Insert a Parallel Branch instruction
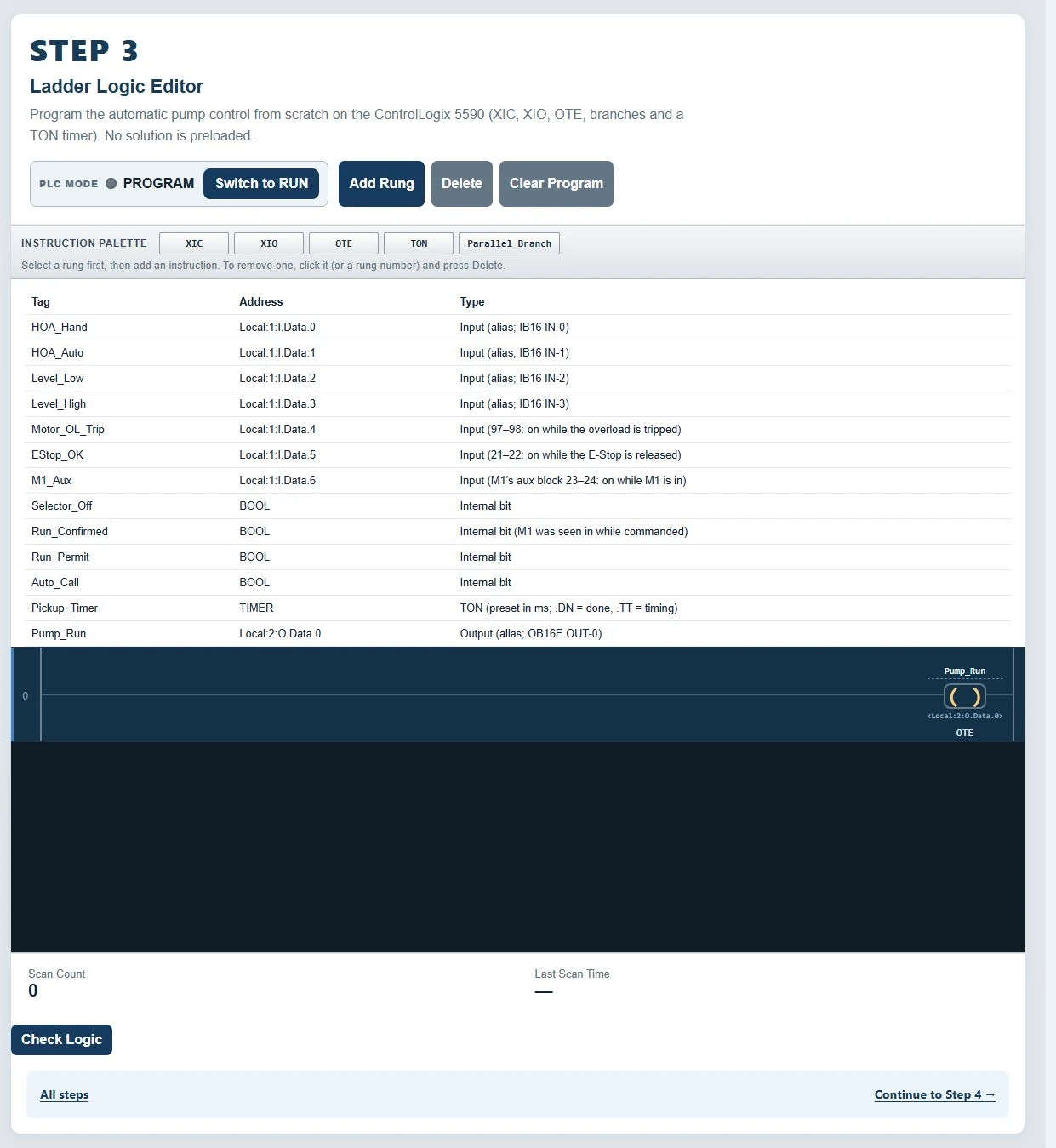 coord(509,243)
